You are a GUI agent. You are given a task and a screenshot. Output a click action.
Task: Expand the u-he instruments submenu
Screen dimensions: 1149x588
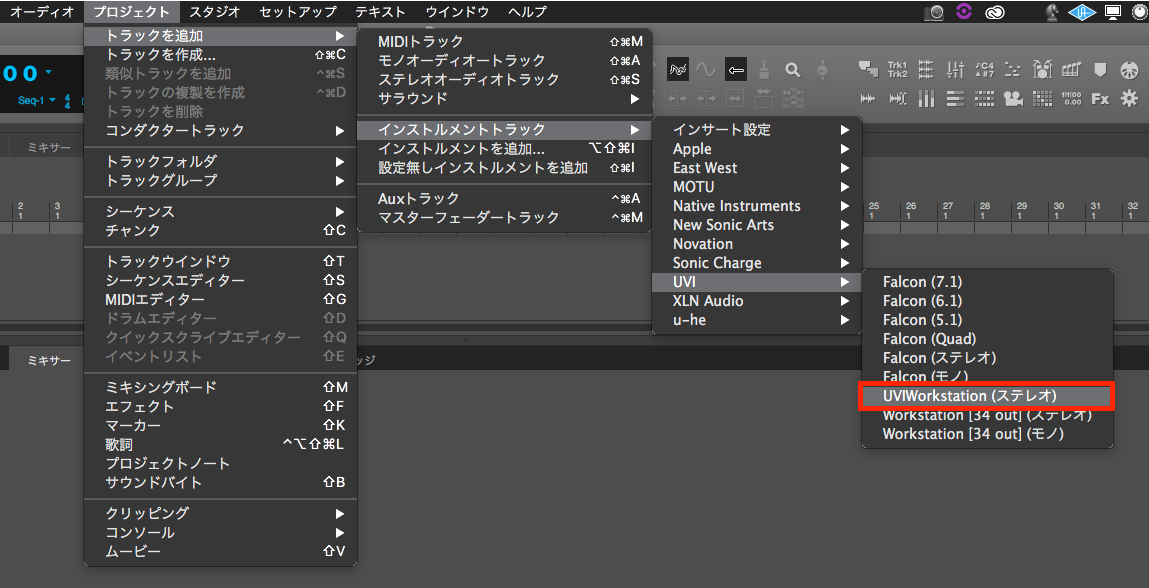click(x=757, y=320)
